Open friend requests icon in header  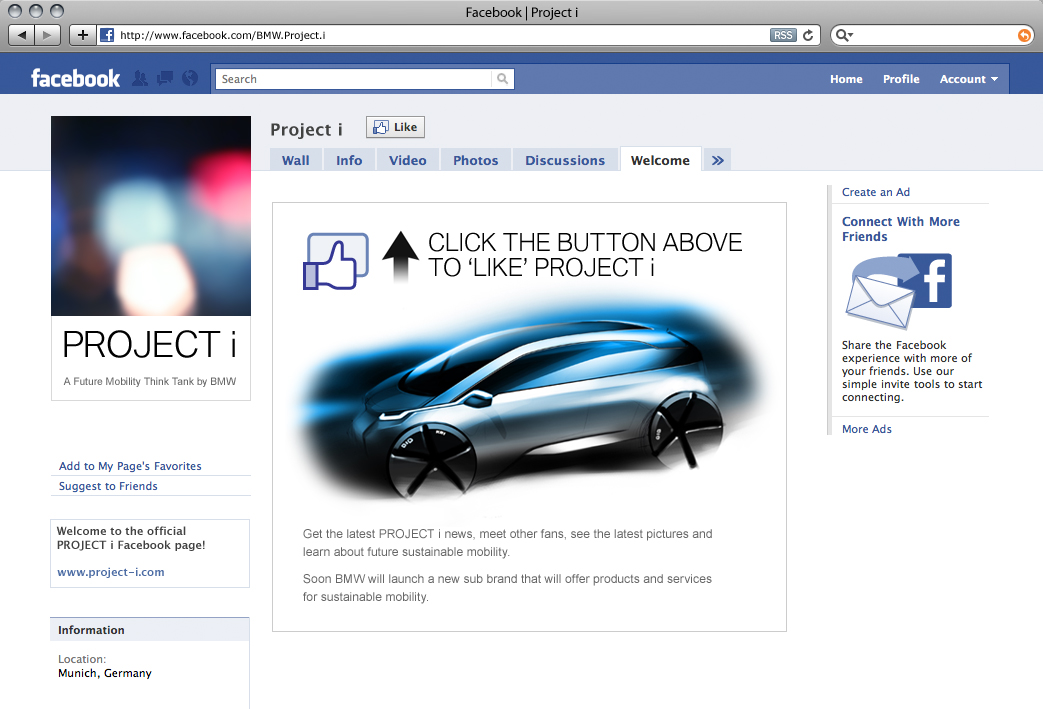[139, 79]
